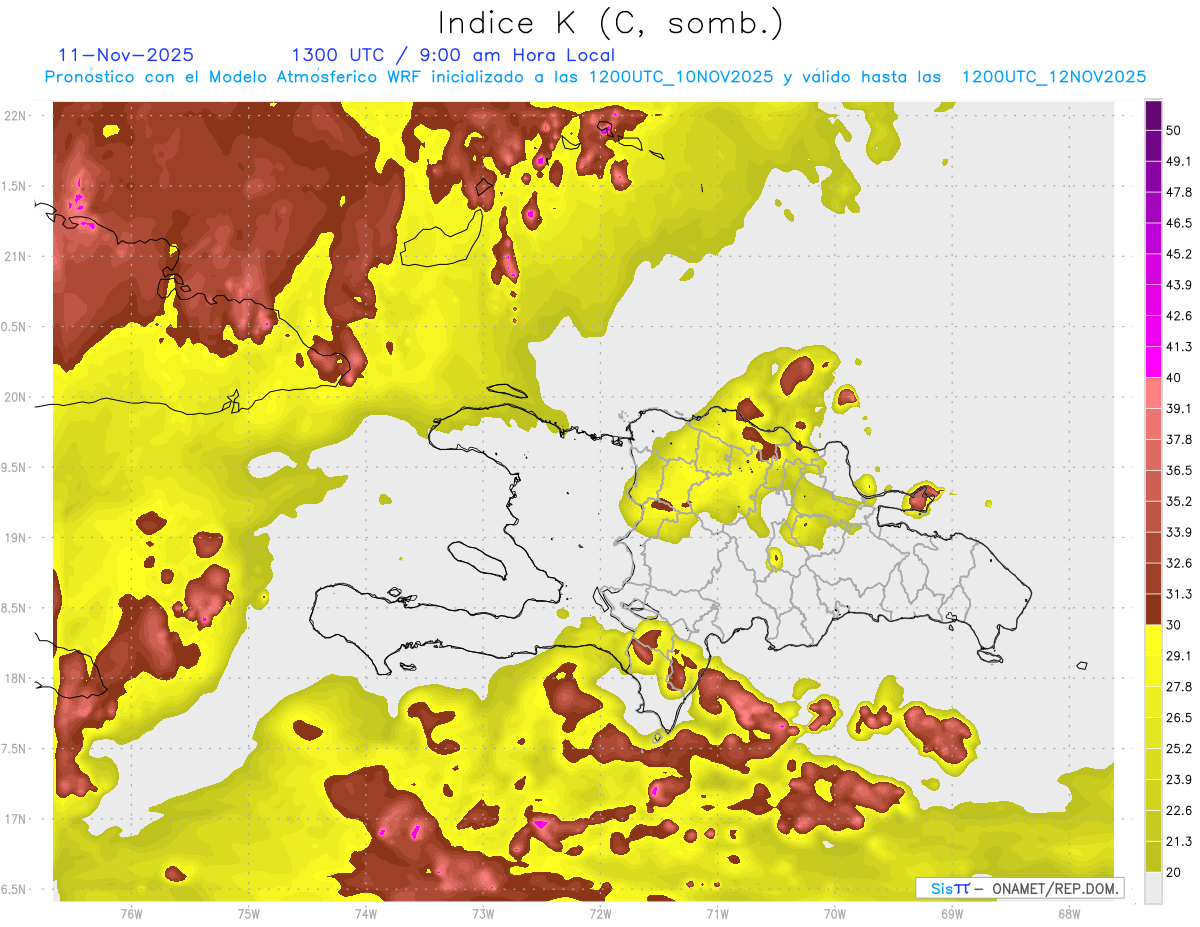Click the '75W' longitude axis label
The image size is (1200, 927).
click(249, 913)
